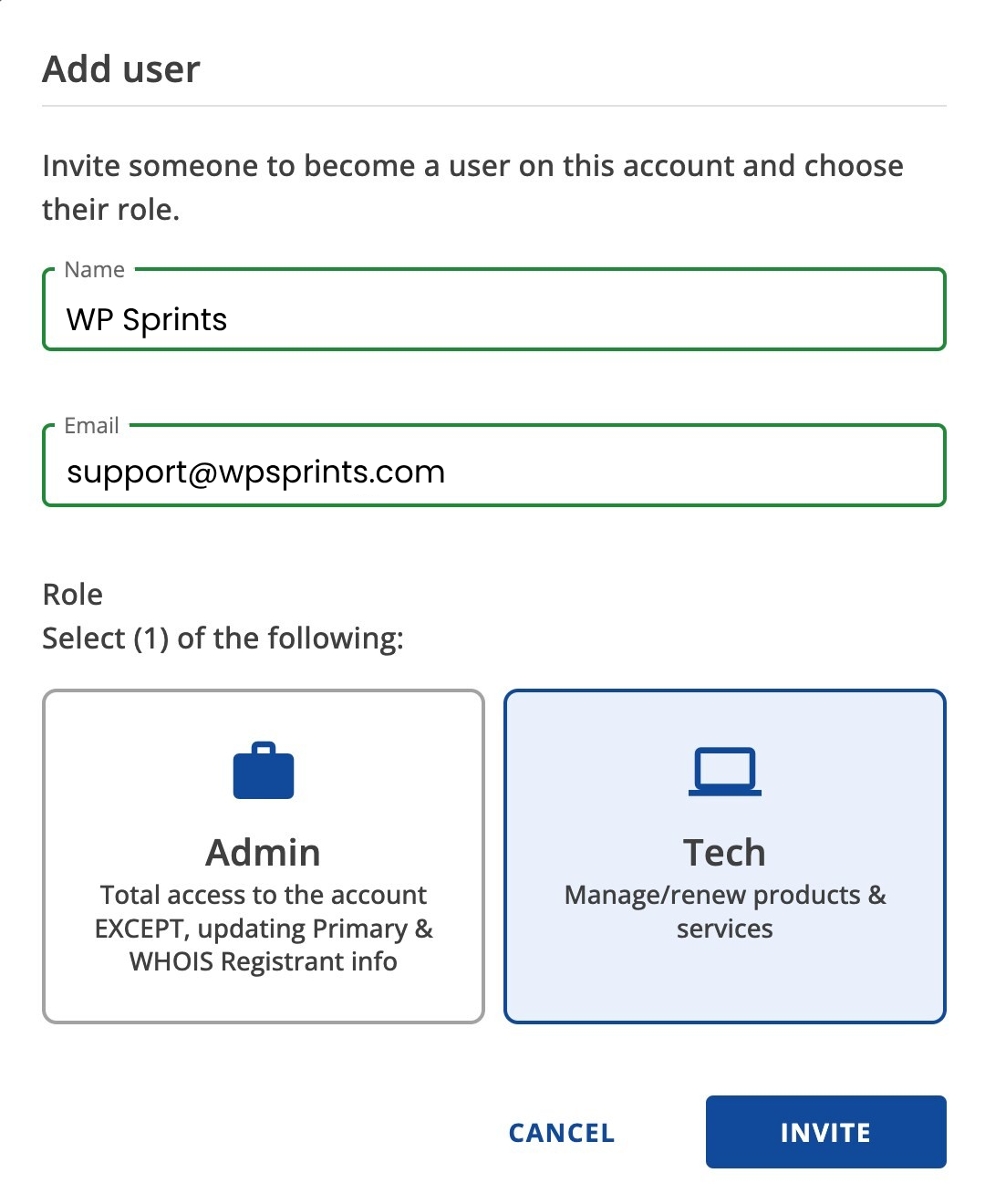Click the Name field label
This screenshot has height=1204, width=985.
pos(94,270)
